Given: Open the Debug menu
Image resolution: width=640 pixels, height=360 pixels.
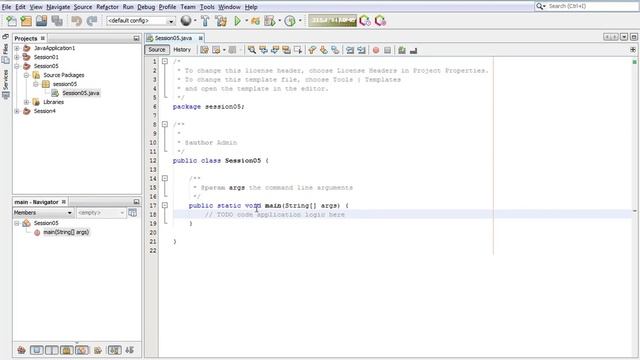Looking at the screenshot, I should pyautogui.click(x=146, y=7).
